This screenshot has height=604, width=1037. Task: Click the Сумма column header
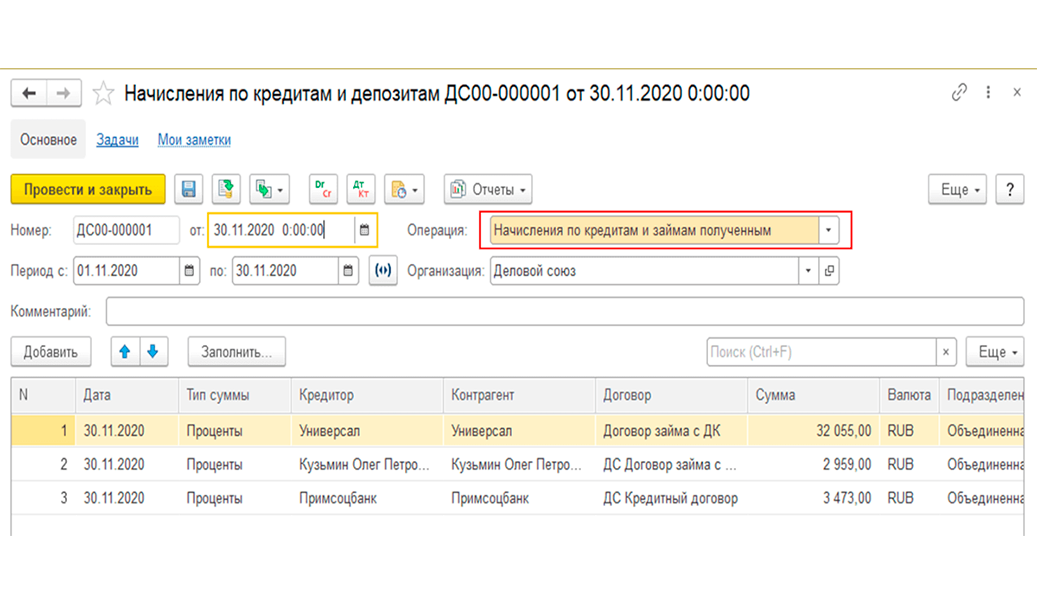tap(814, 395)
